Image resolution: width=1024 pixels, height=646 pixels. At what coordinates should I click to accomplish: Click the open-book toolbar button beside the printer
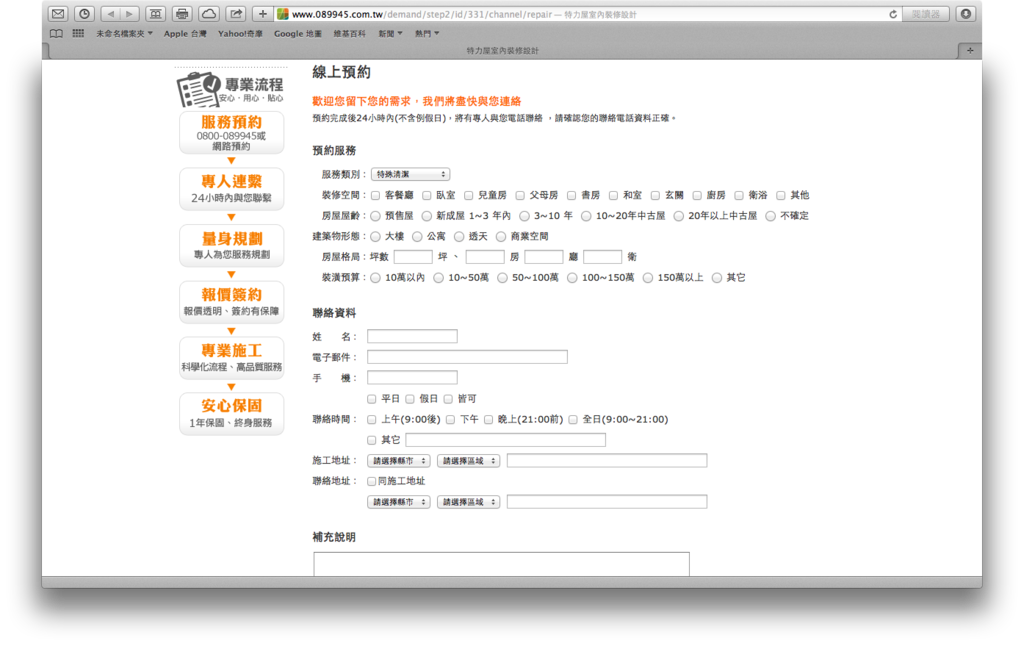pos(155,14)
